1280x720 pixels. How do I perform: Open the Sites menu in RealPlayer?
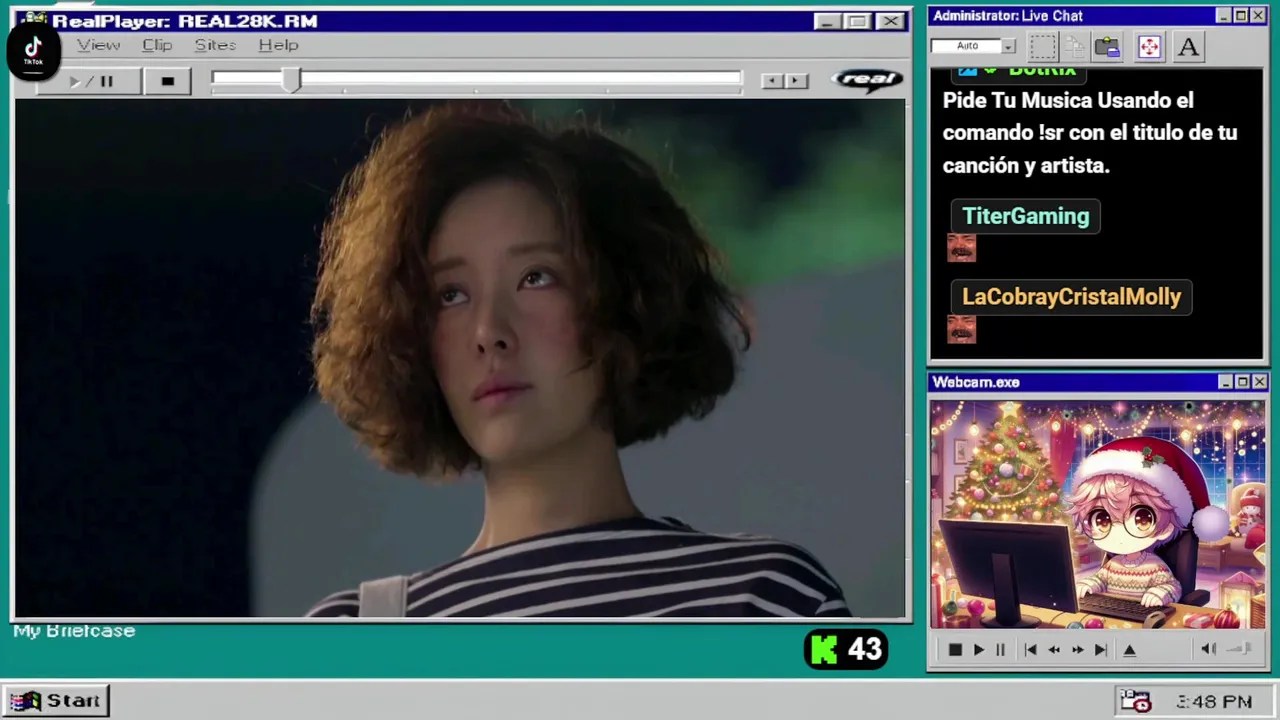pyautogui.click(x=215, y=45)
